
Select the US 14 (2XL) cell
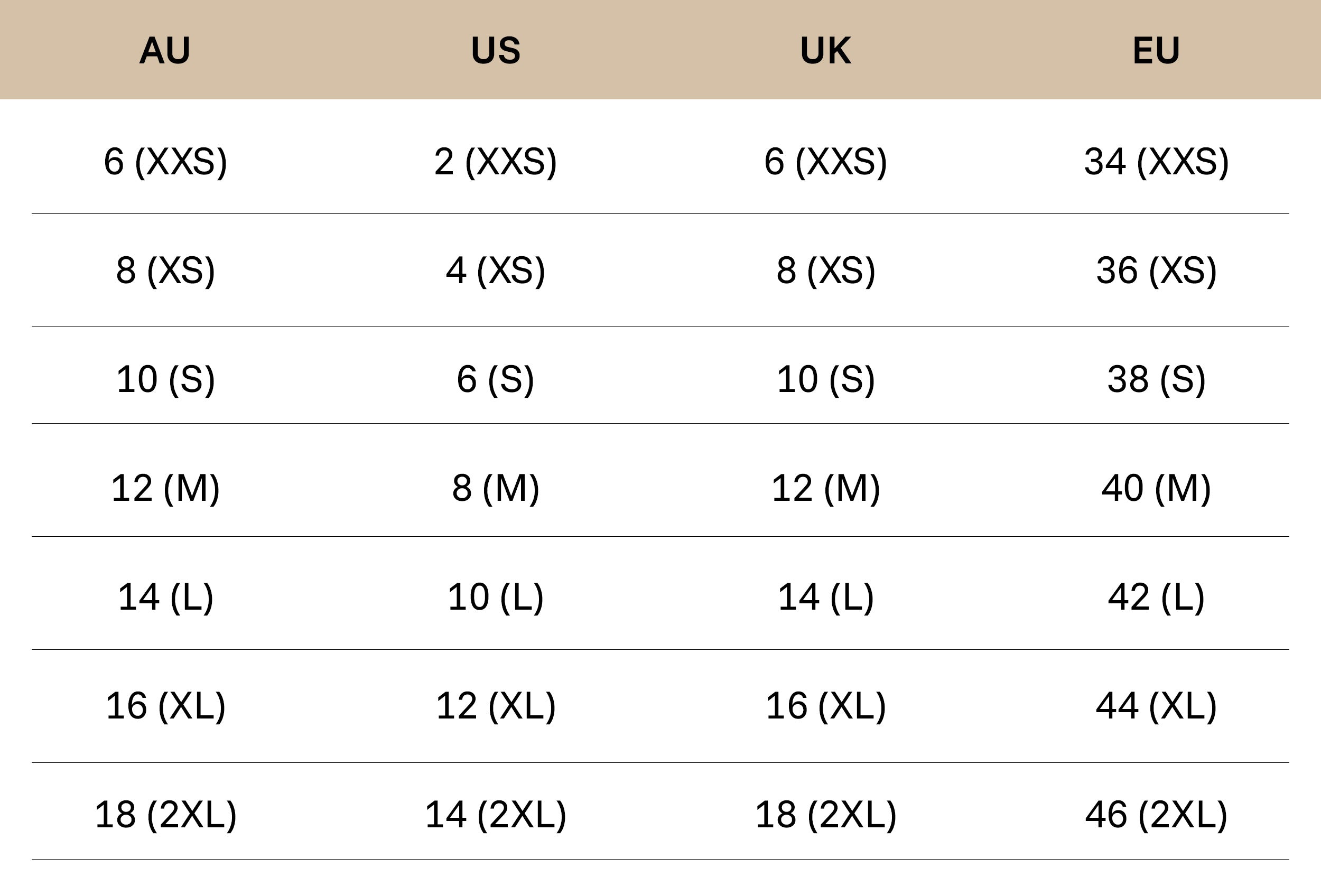coord(496,815)
